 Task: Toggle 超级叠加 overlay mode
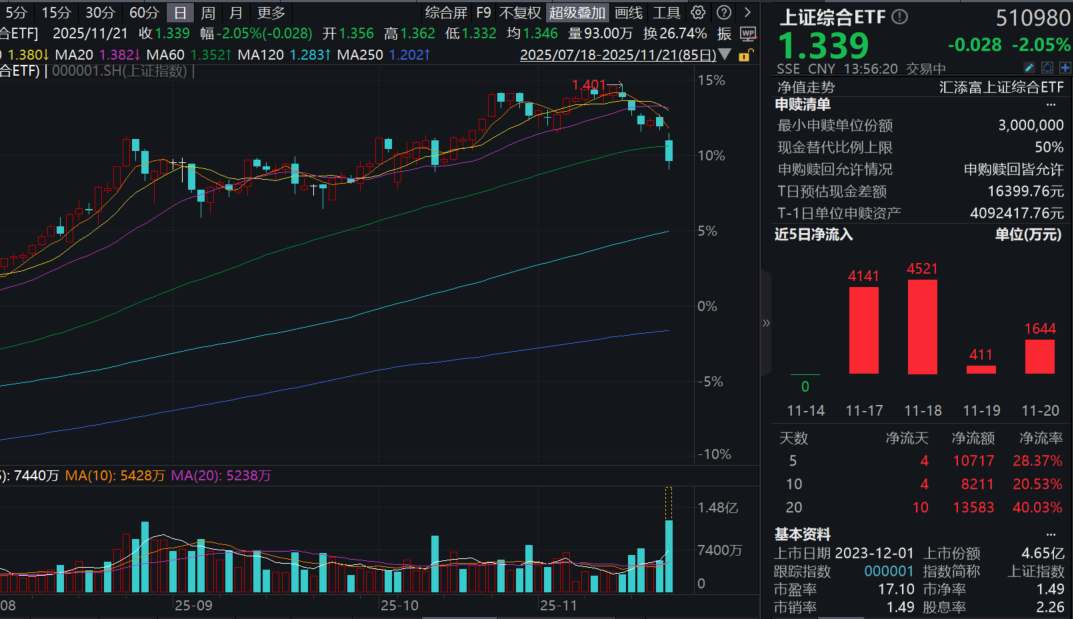coord(577,13)
